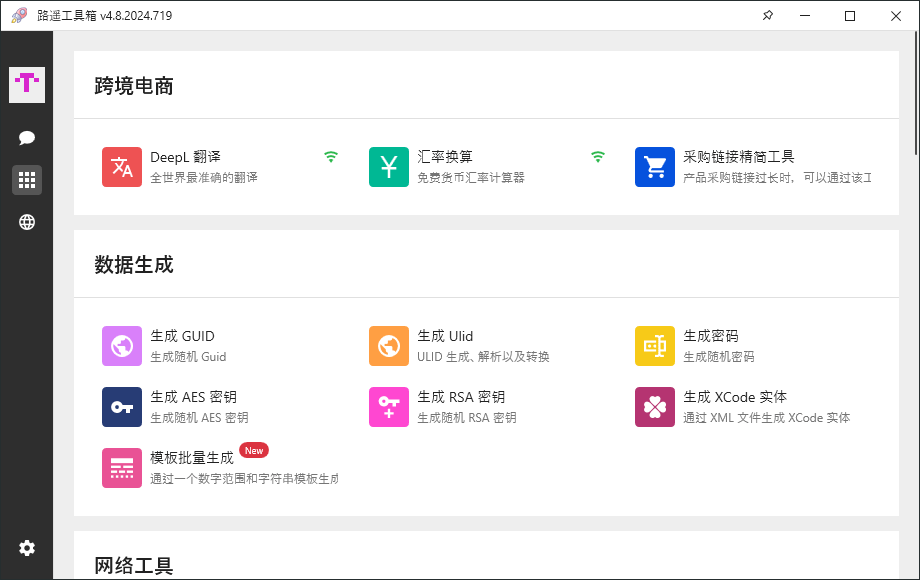
Task: Launch the 生成 GUID globe icon
Action: [122, 346]
